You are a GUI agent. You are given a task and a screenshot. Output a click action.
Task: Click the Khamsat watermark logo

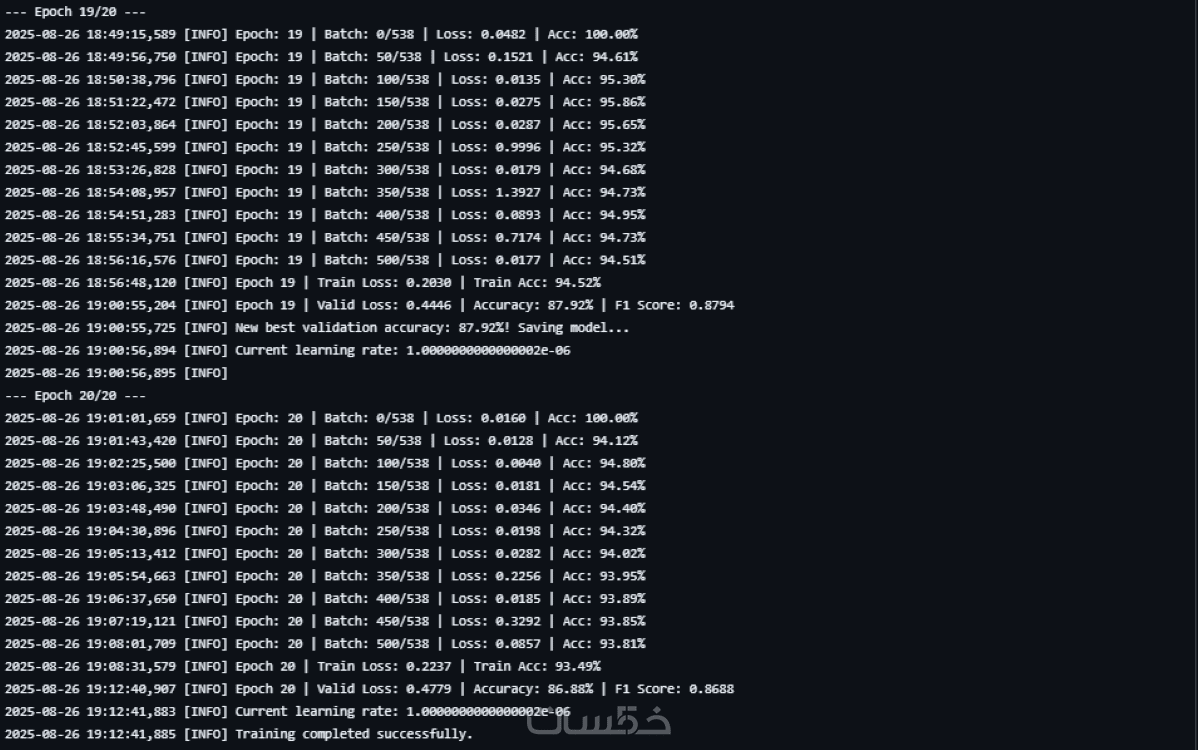(599, 720)
